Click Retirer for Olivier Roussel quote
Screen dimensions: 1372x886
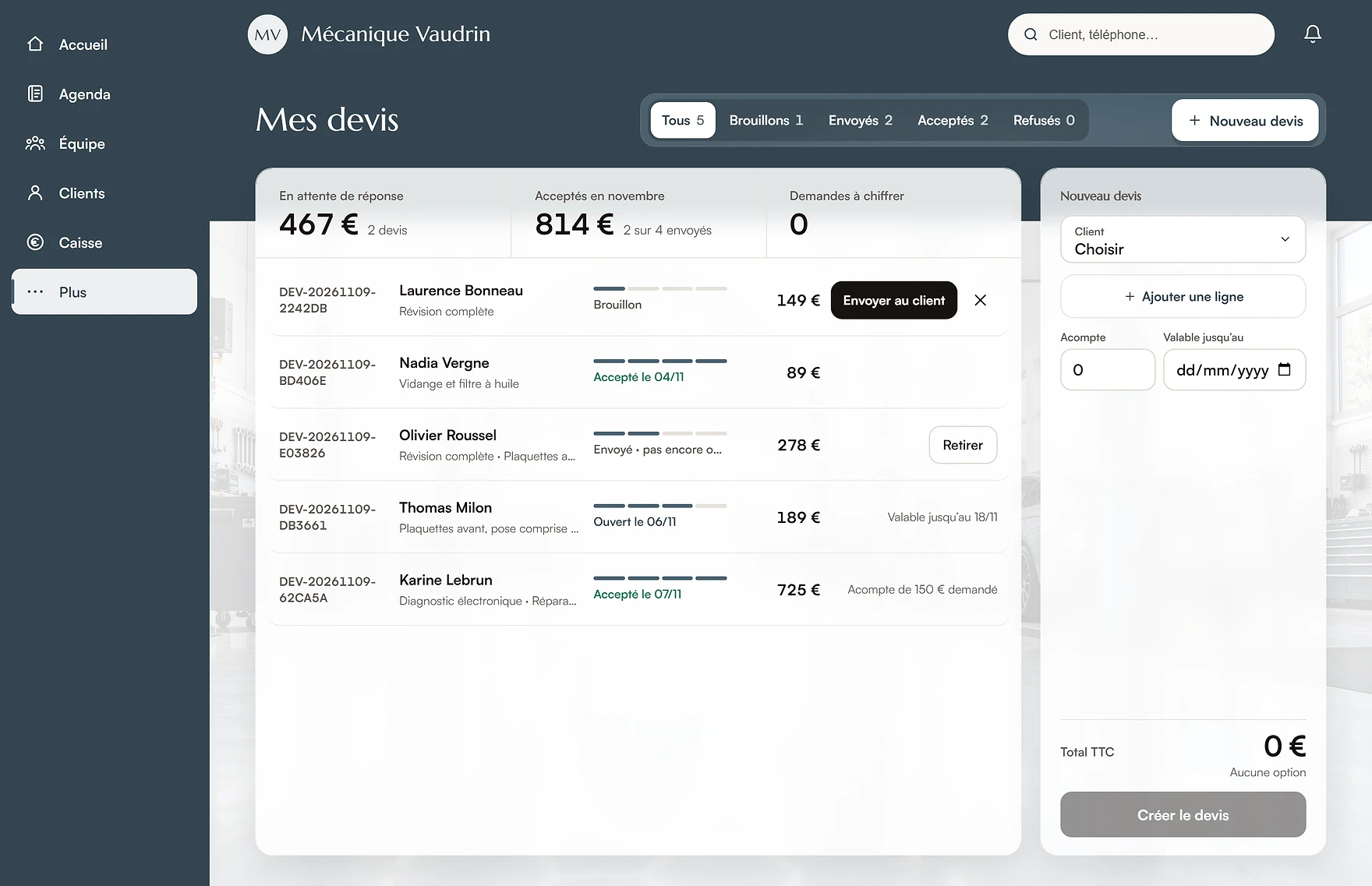(x=963, y=445)
